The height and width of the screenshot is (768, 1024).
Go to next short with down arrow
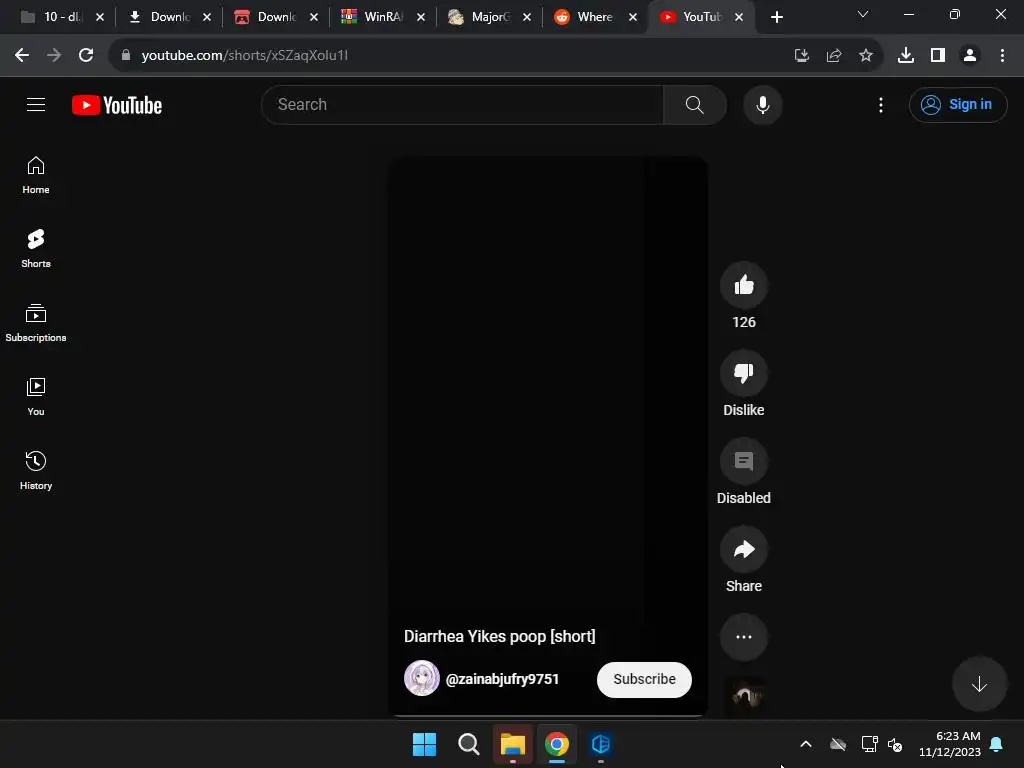tap(979, 684)
